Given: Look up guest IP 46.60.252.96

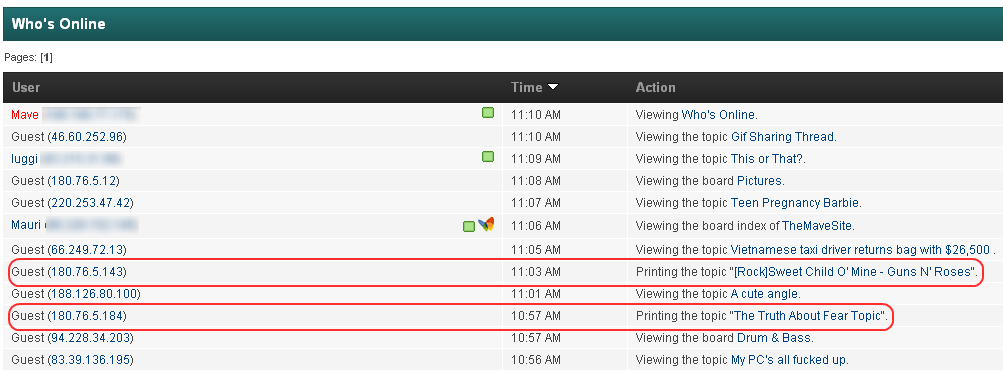Looking at the screenshot, I should (x=87, y=137).
